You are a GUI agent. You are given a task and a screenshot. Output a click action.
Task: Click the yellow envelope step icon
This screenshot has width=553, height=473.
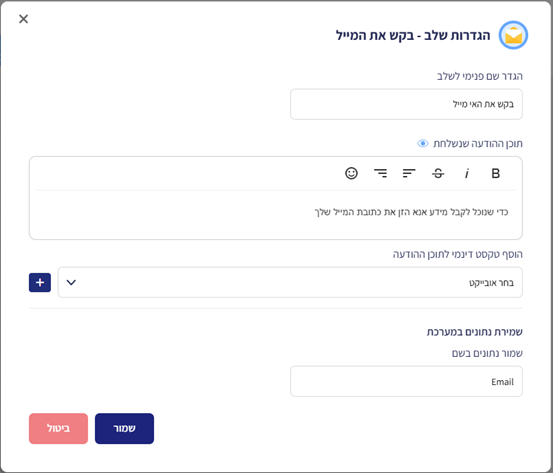pos(513,35)
